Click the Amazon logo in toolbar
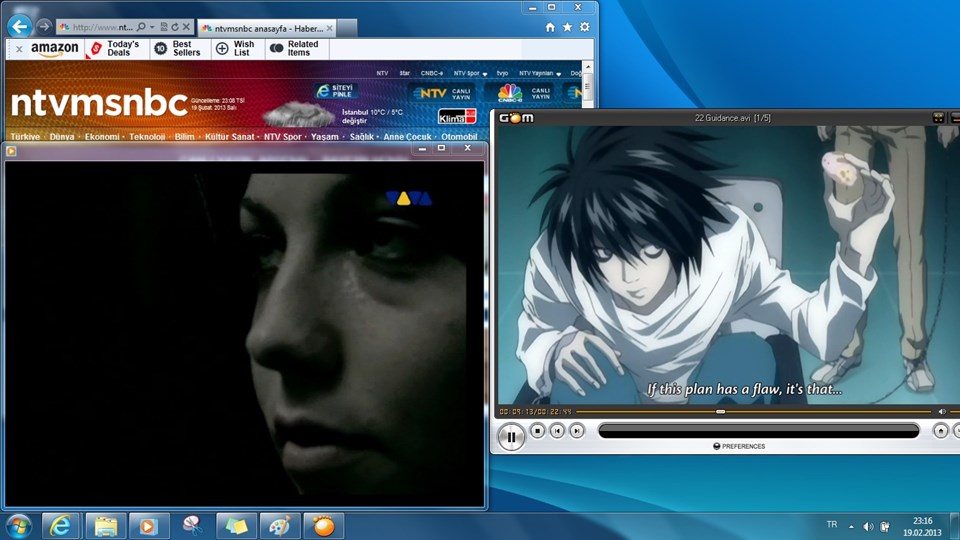Viewport: 960px width, 540px height. (54, 49)
